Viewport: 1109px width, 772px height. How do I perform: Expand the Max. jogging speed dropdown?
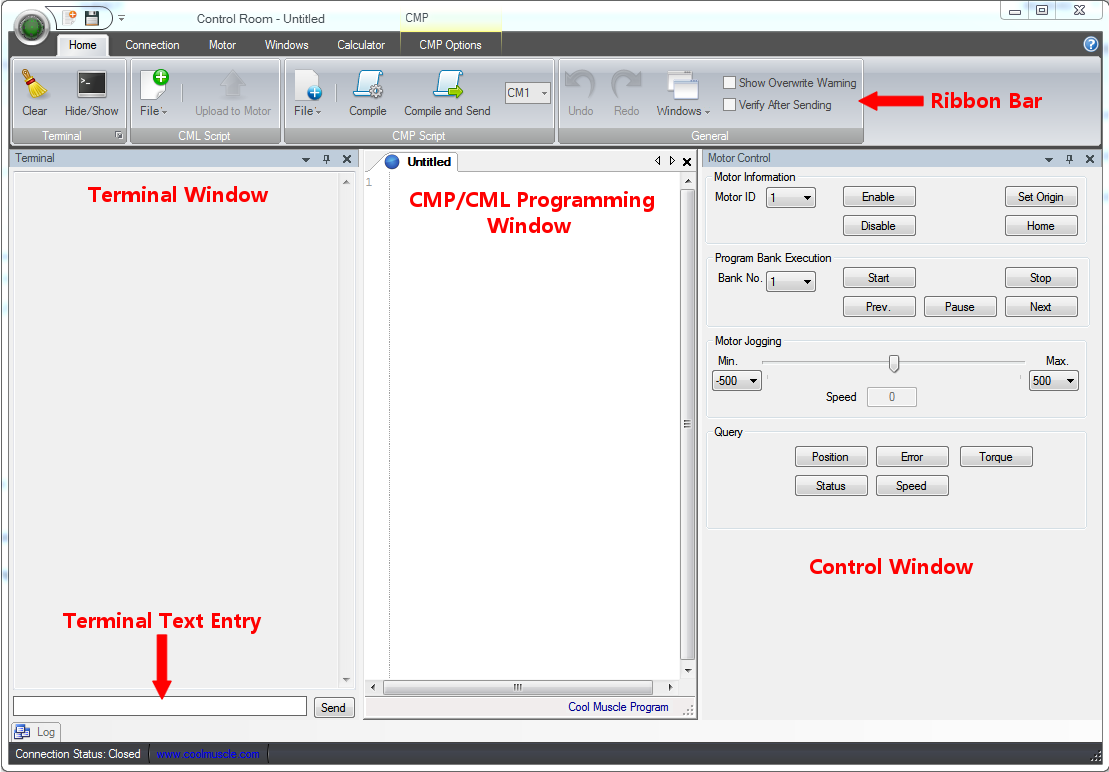1054,381
